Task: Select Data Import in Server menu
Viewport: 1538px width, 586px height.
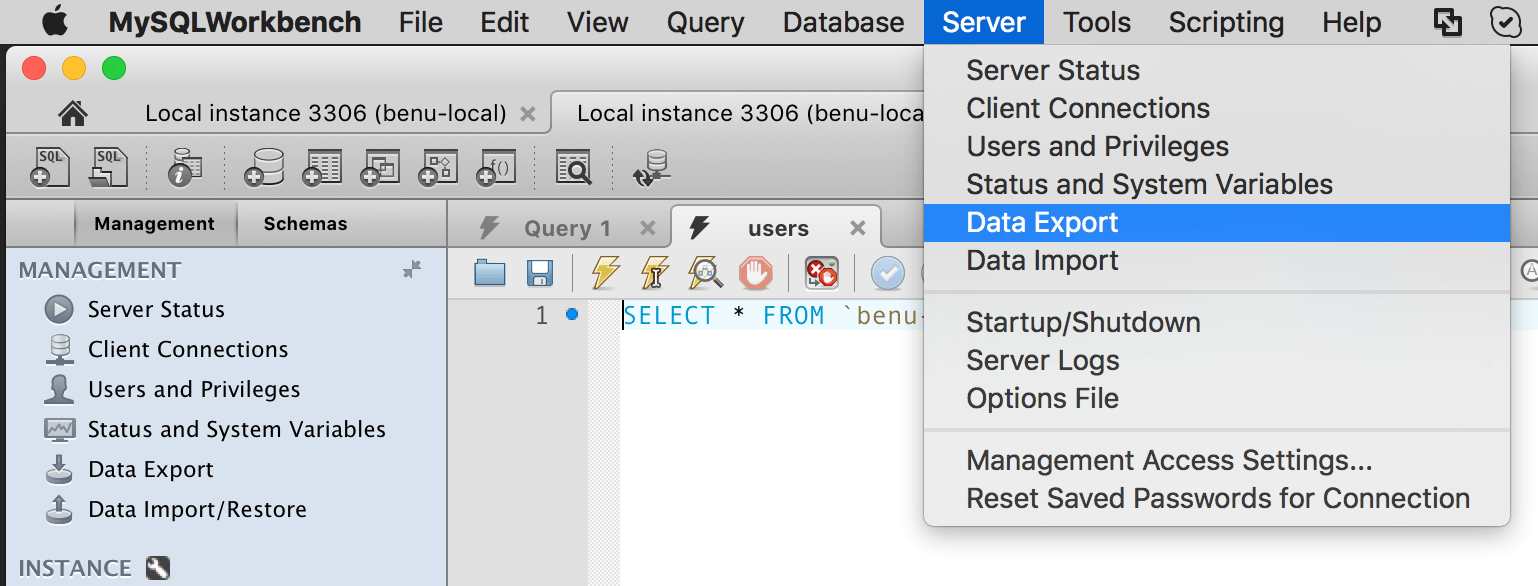Action: tap(1216, 260)
